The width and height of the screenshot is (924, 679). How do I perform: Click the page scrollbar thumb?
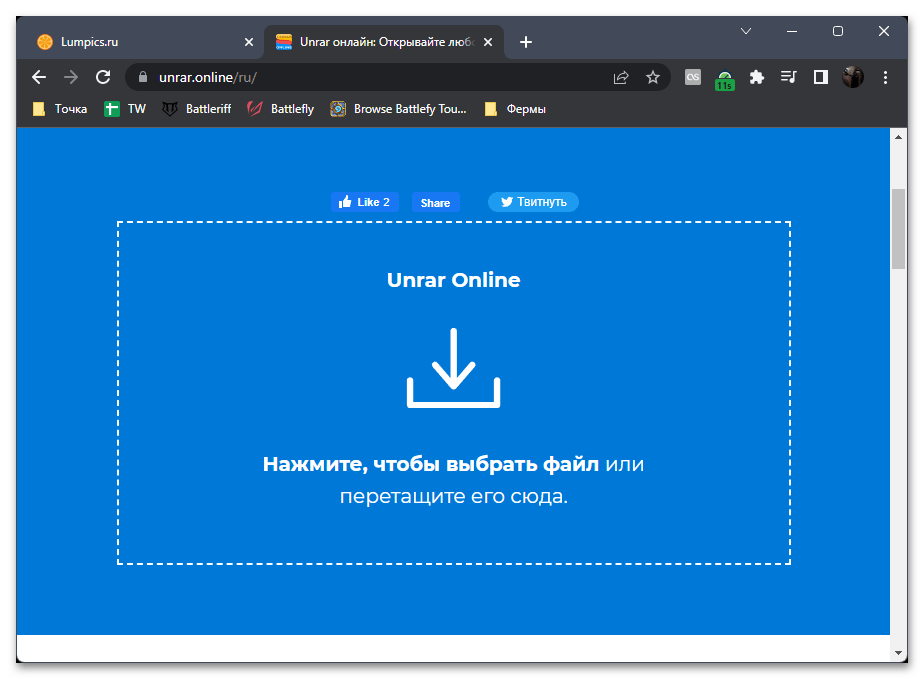pos(898,229)
